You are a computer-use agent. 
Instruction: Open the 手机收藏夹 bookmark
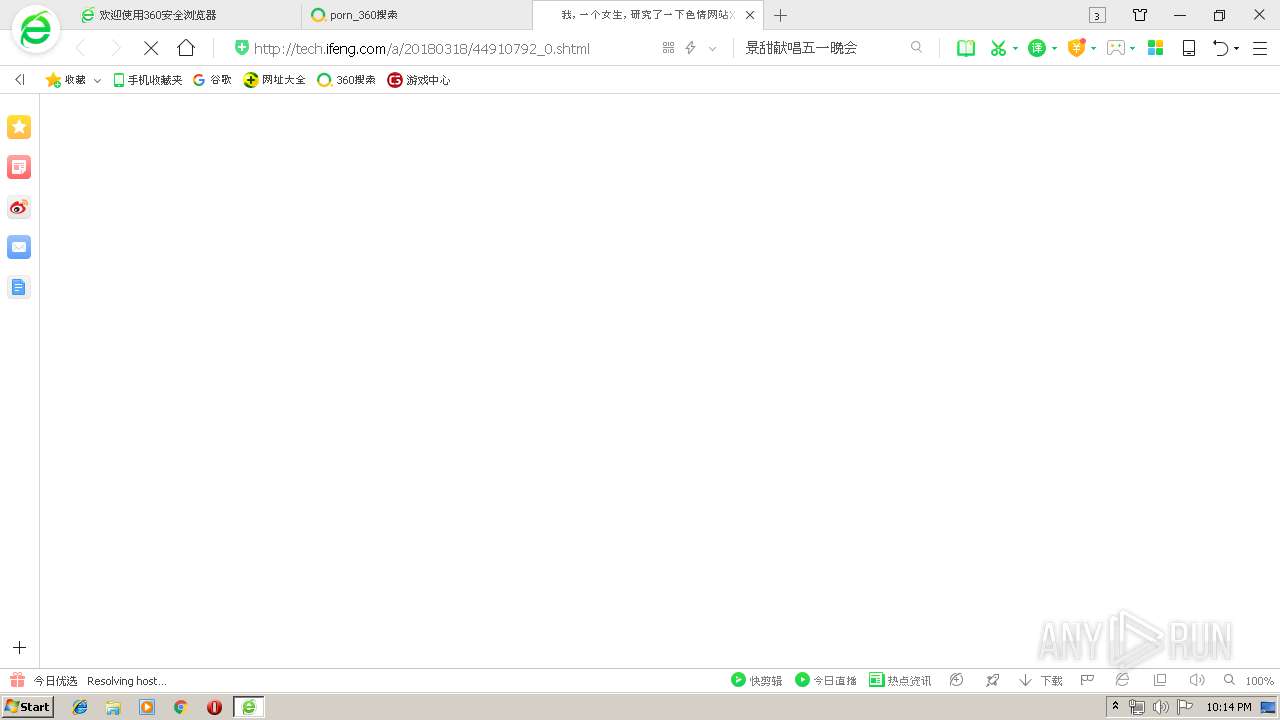[x=147, y=80]
